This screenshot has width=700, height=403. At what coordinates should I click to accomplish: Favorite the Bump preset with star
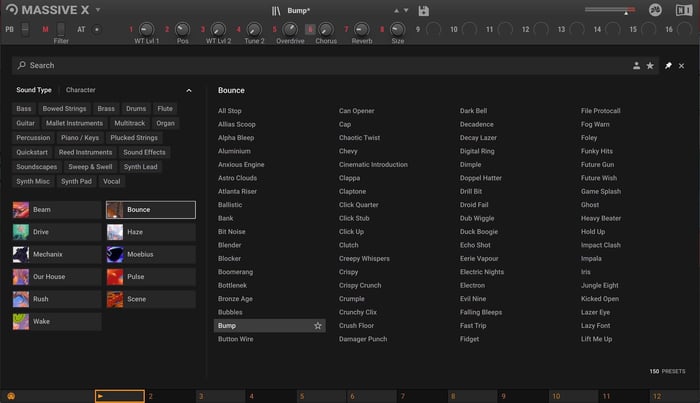pyautogui.click(x=317, y=326)
